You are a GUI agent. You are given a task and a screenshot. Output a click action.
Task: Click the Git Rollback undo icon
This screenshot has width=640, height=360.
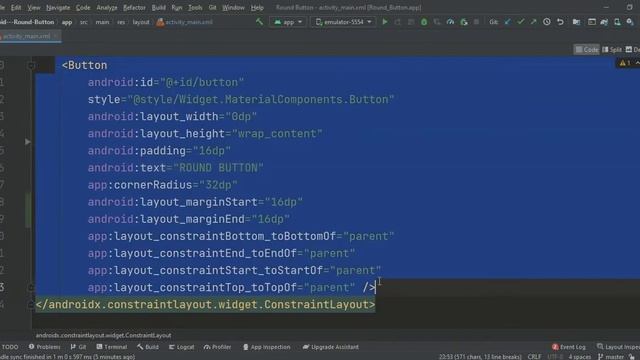point(560,22)
